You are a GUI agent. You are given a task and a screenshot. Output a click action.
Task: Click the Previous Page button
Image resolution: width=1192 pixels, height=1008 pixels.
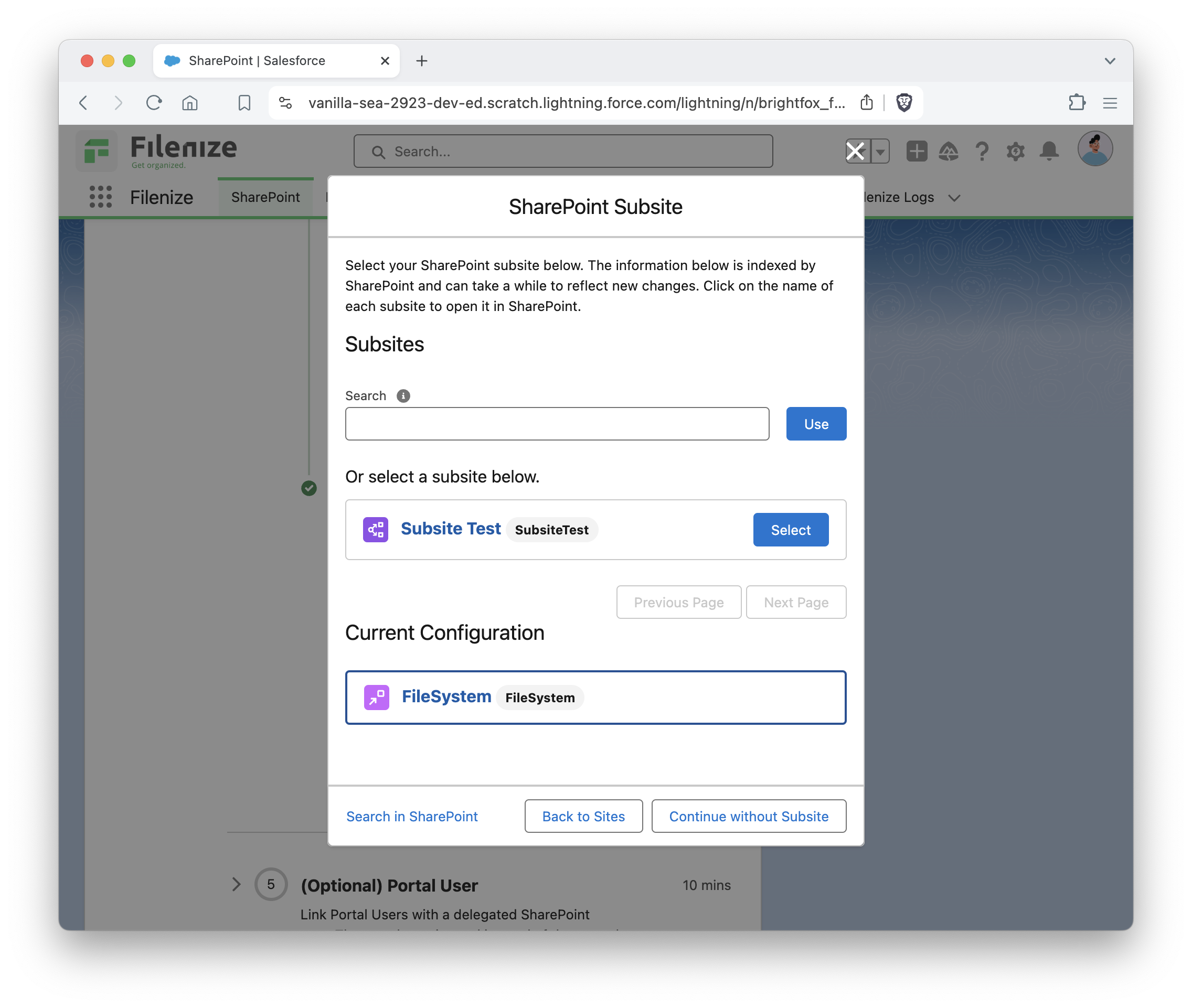tap(678, 602)
